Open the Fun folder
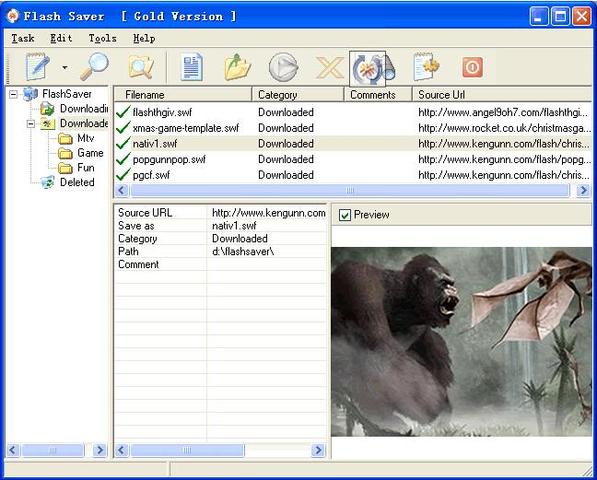Image resolution: width=597 pixels, height=480 pixels. click(x=86, y=167)
